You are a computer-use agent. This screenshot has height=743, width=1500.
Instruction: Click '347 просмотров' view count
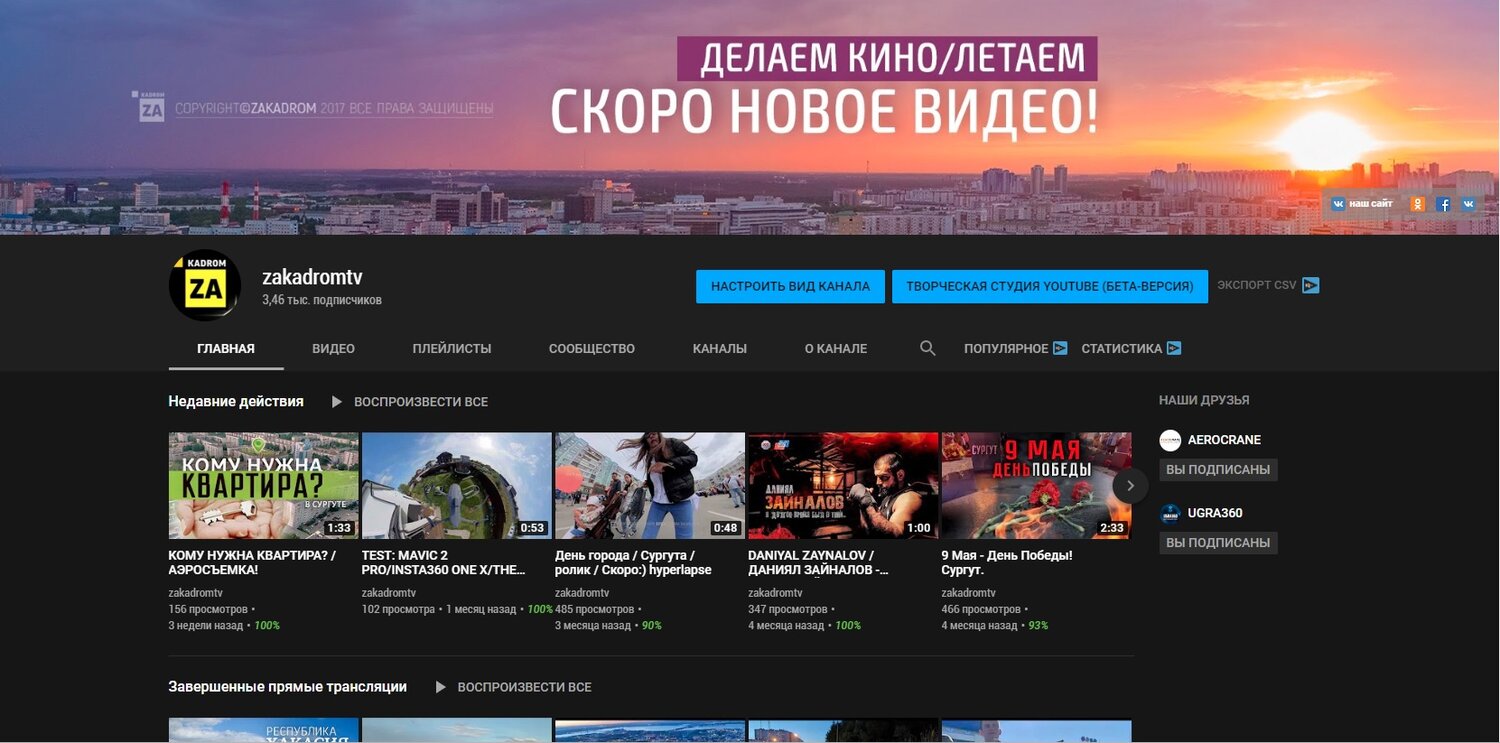tap(788, 609)
